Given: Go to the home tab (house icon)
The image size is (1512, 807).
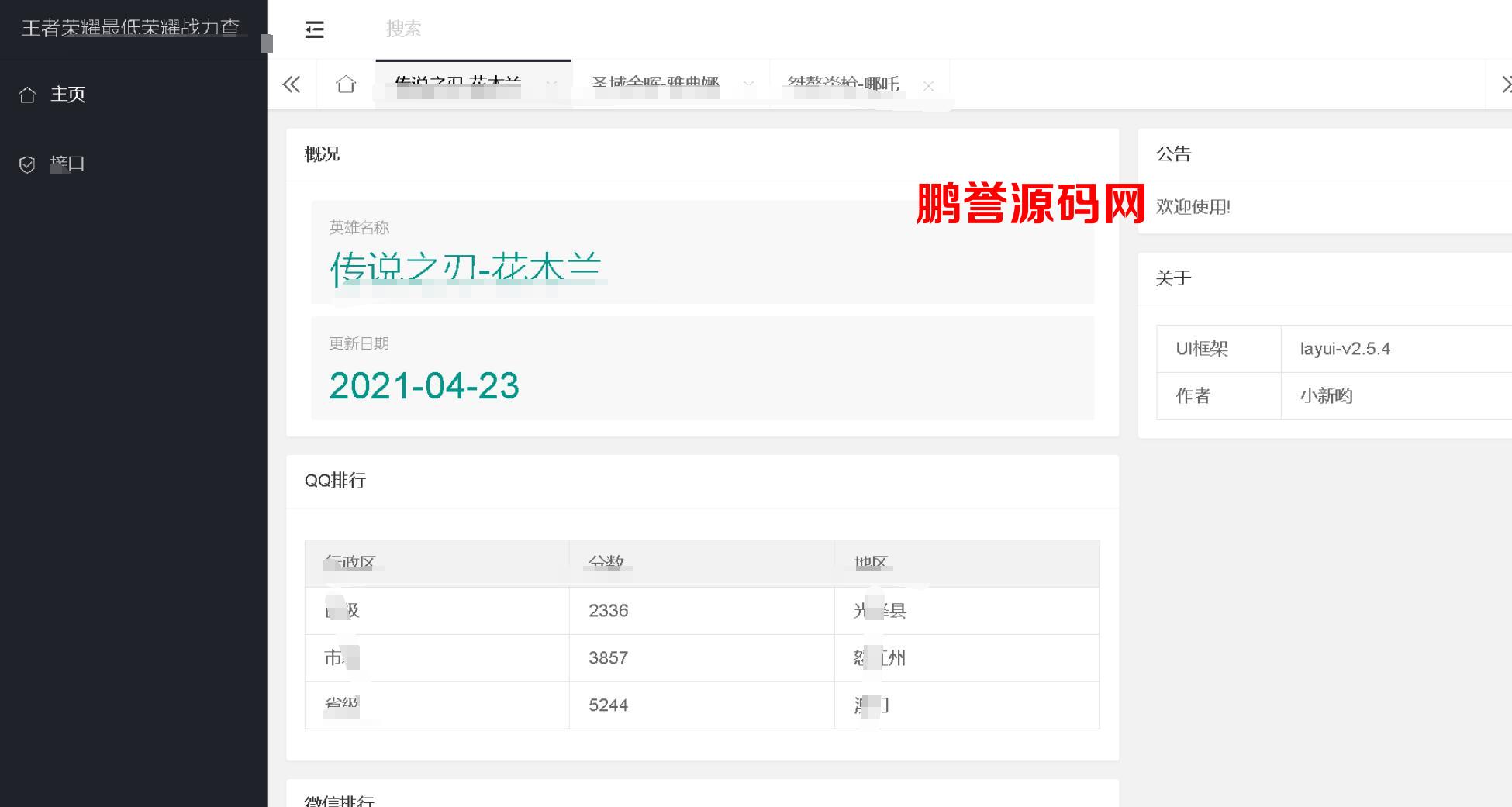Looking at the screenshot, I should click(x=346, y=84).
